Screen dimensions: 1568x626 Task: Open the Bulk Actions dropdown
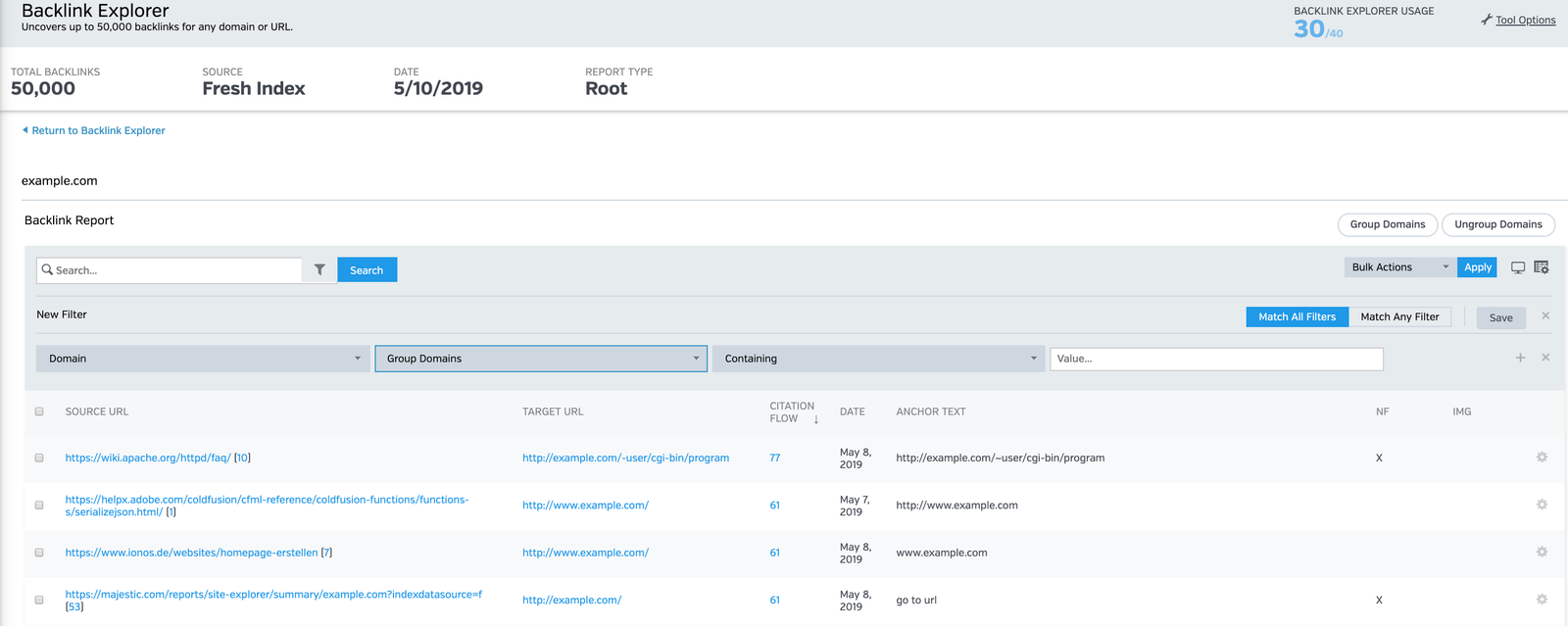click(1399, 267)
